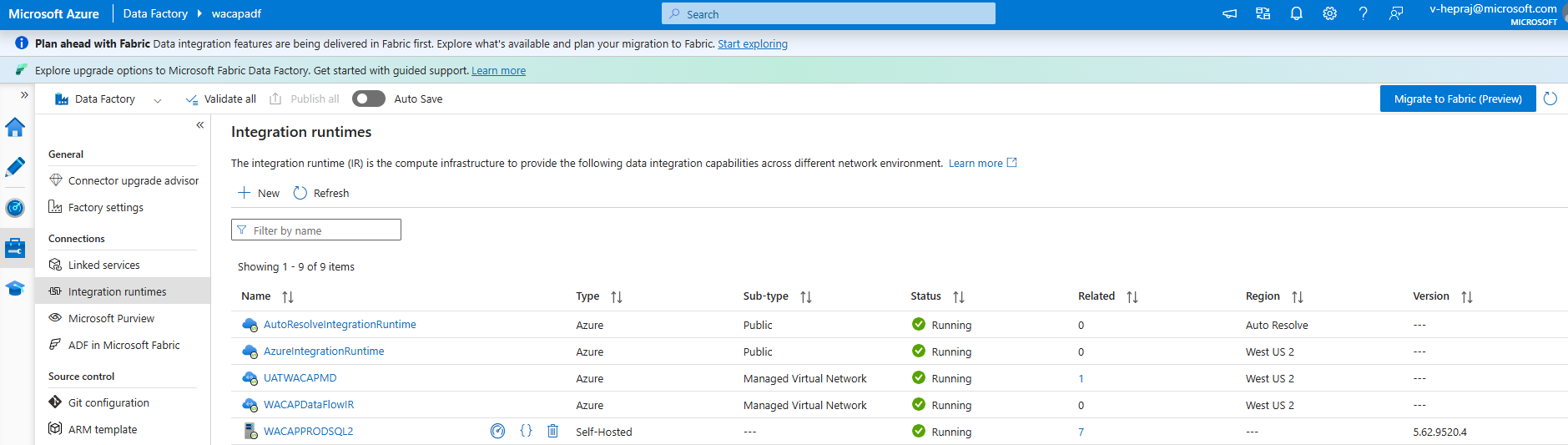The width and height of the screenshot is (1568, 445).
Task: Click the top Search box
Action: click(x=829, y=13)
